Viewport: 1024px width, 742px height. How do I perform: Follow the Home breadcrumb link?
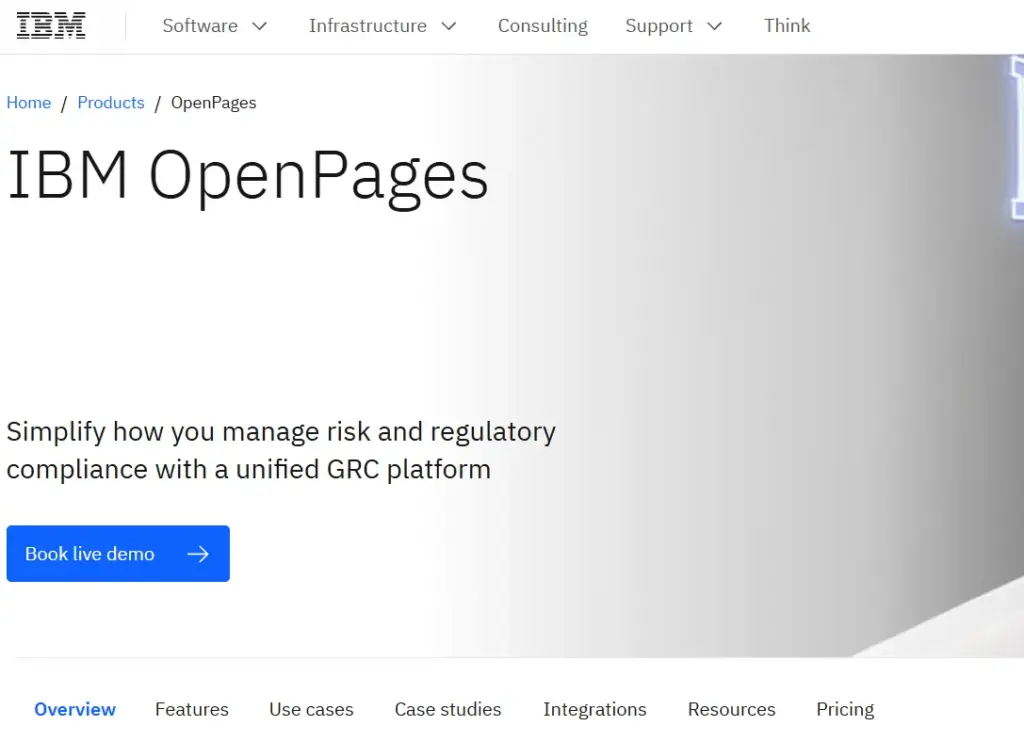point(29,103)
